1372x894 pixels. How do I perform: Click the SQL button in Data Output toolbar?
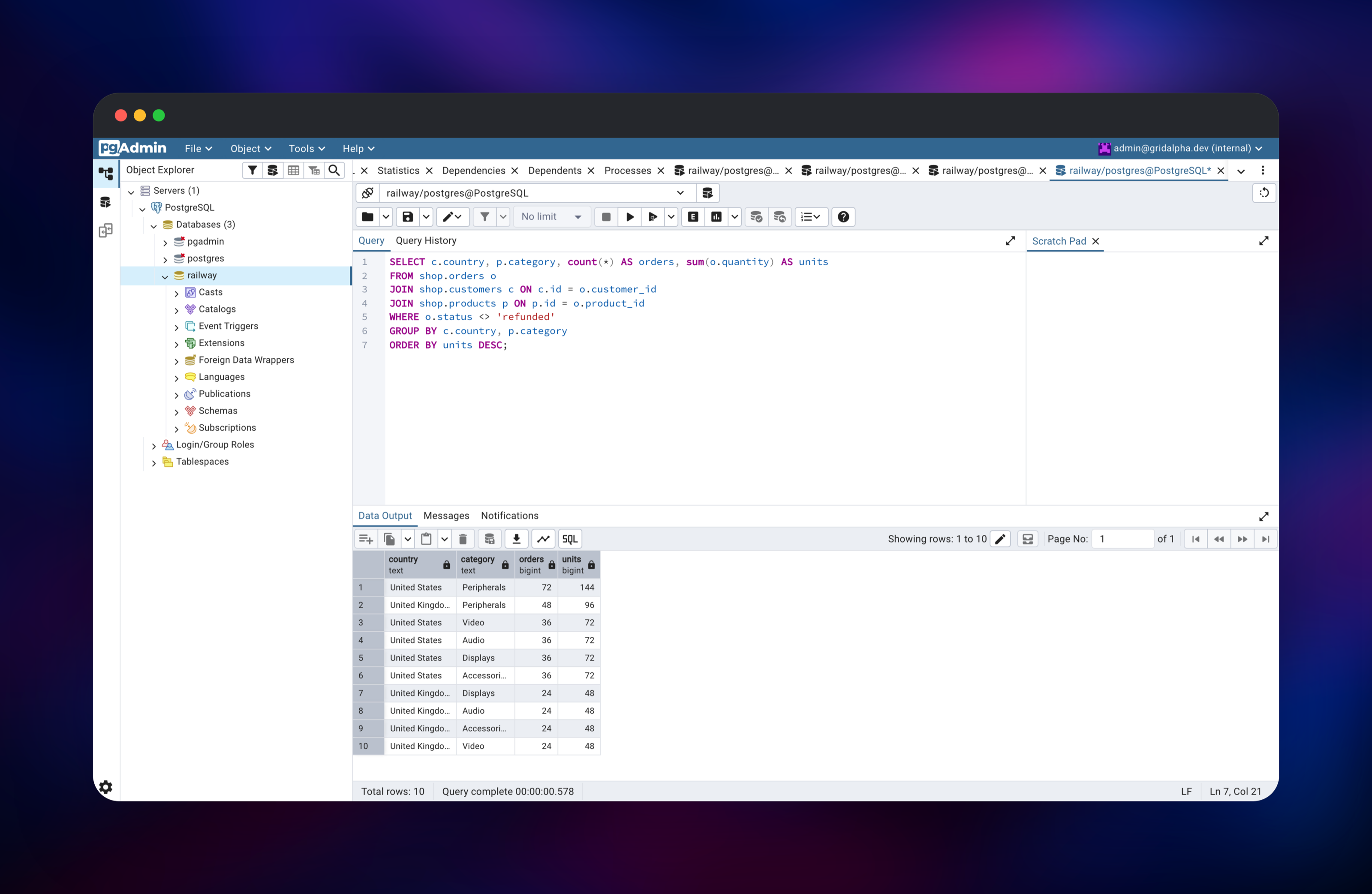pos(569,539)
